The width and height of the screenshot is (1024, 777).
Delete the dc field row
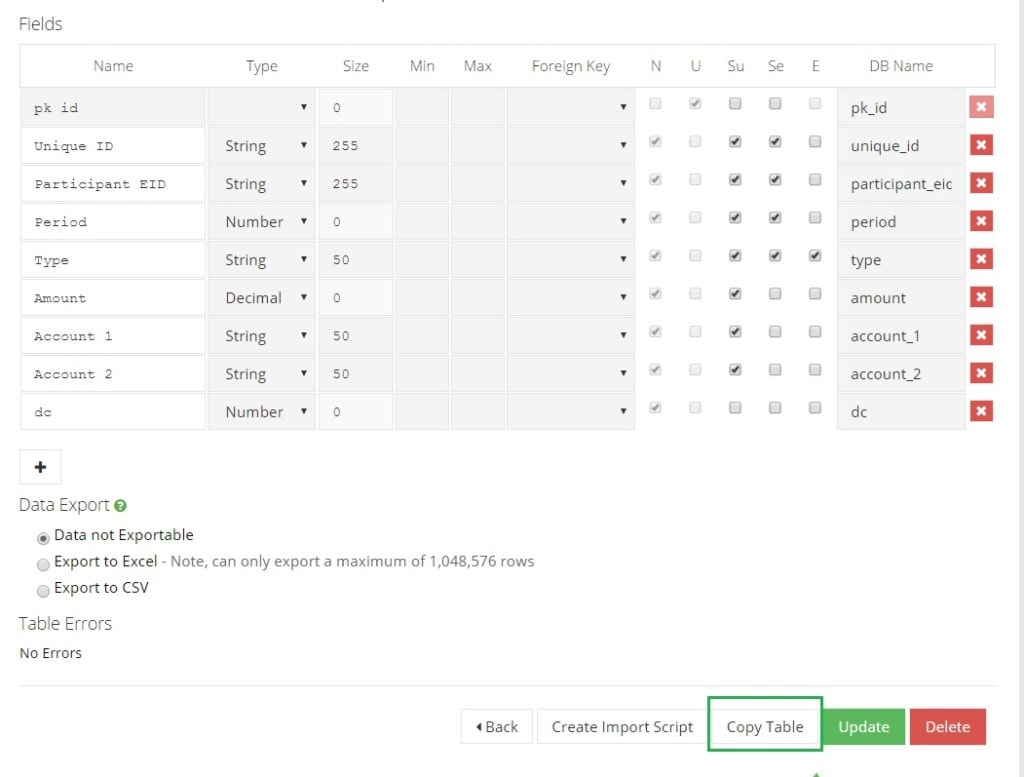coord(981,411)
